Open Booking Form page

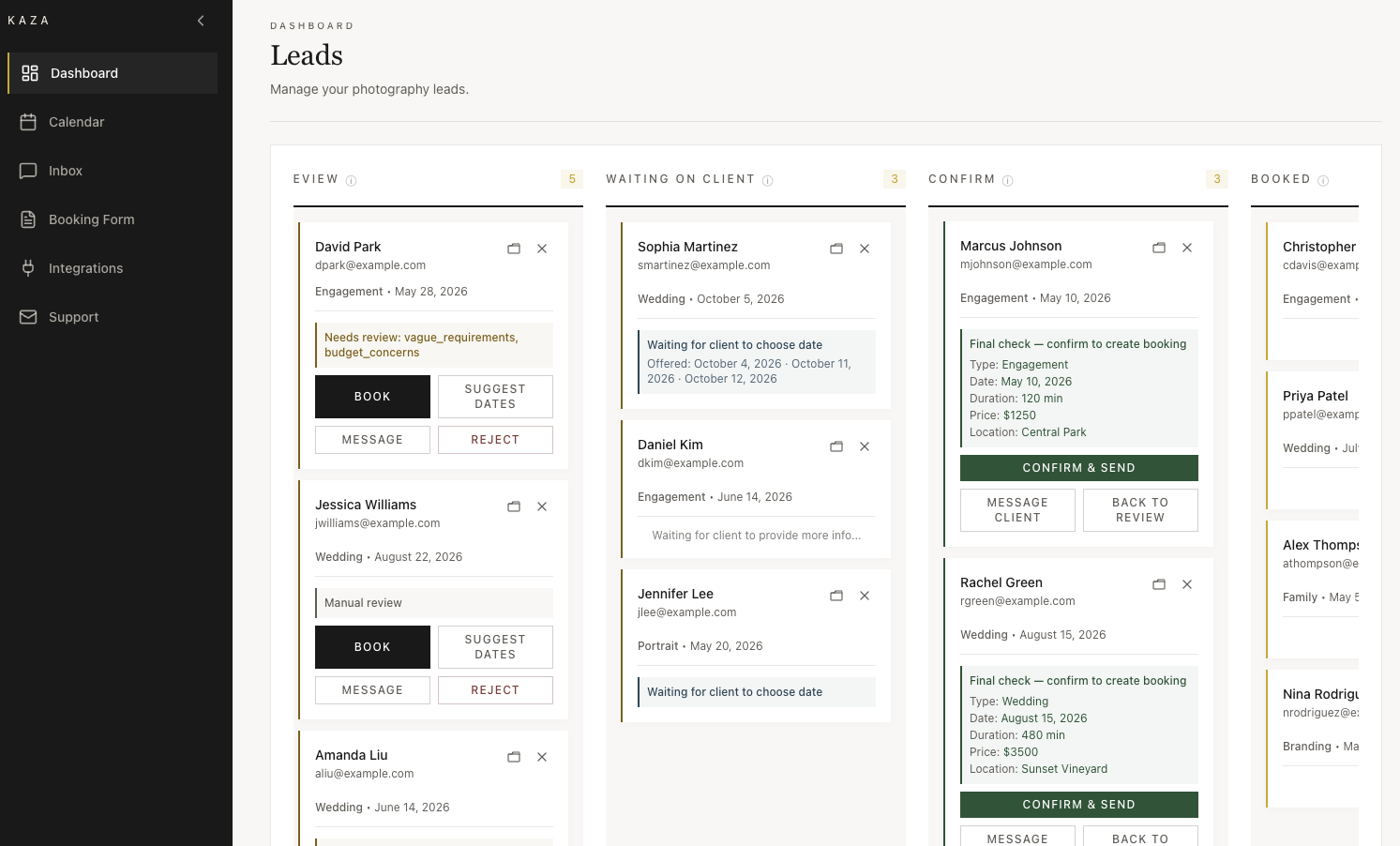[113, 219]
